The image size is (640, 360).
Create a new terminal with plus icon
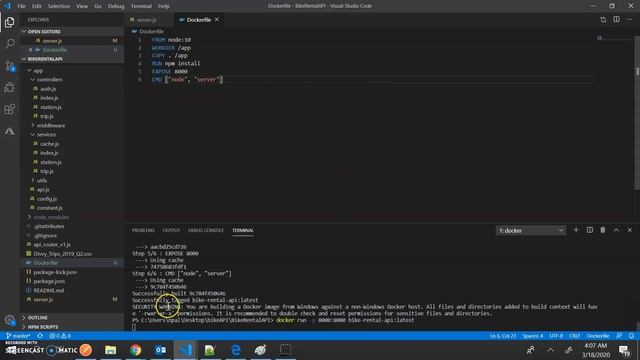pyautogui.click(x=576, y=230)
